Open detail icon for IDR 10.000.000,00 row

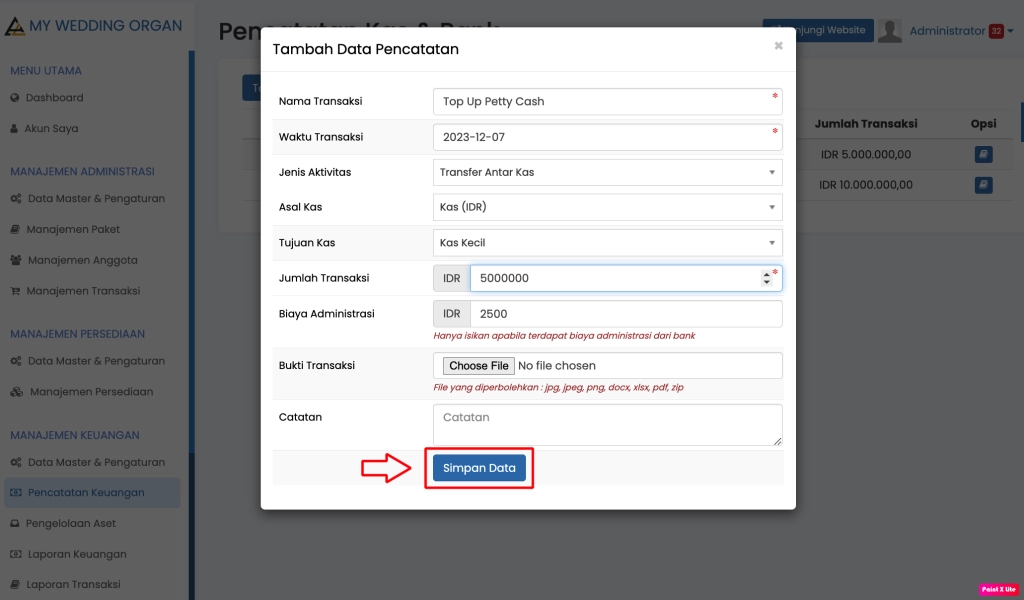click(983, 185)
